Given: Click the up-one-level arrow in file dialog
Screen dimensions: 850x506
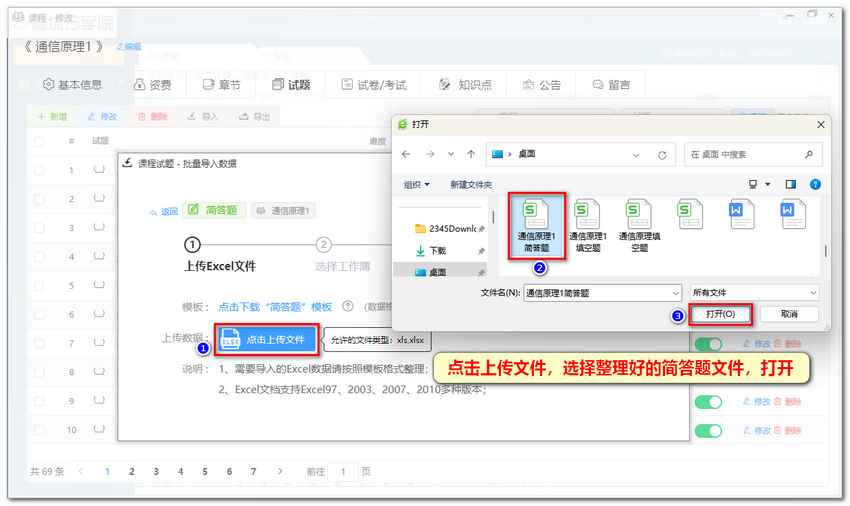Looking at the screenshot, I should pos(470,155).
